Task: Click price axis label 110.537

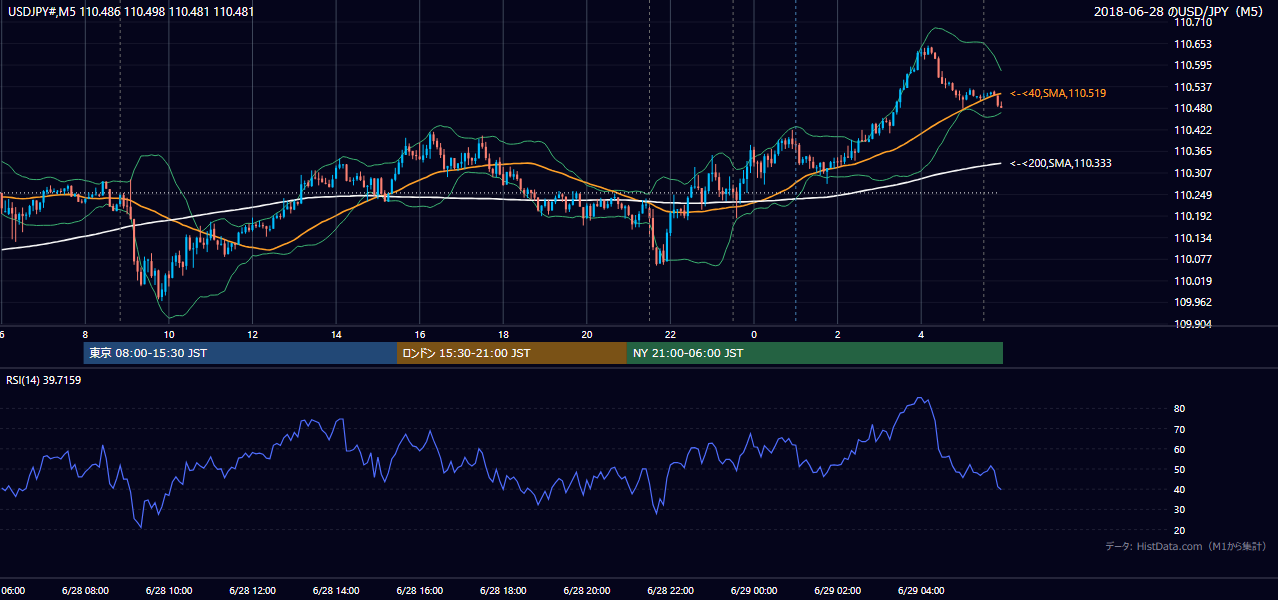Action: pos(1194,87)
